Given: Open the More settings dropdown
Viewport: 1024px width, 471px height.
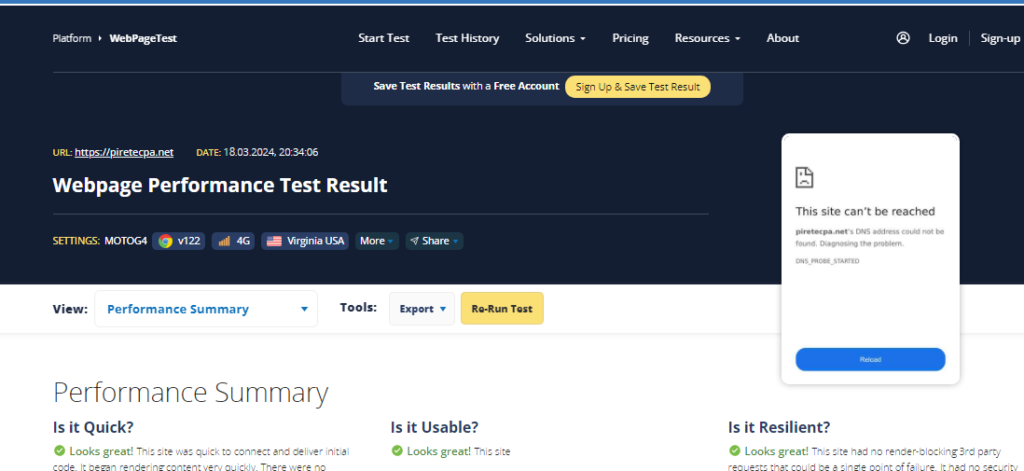Looking at the screenshot, I should 377,241.
